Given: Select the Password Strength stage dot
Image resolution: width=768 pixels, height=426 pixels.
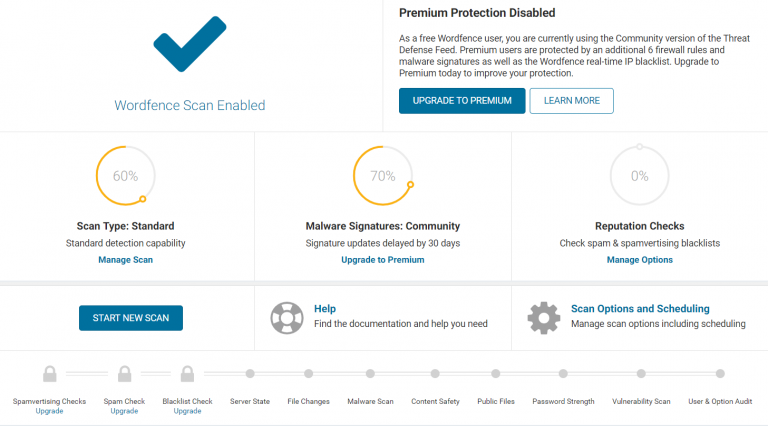Looking at the screenshot, I should pyautogui.click(x=563, y=374).
